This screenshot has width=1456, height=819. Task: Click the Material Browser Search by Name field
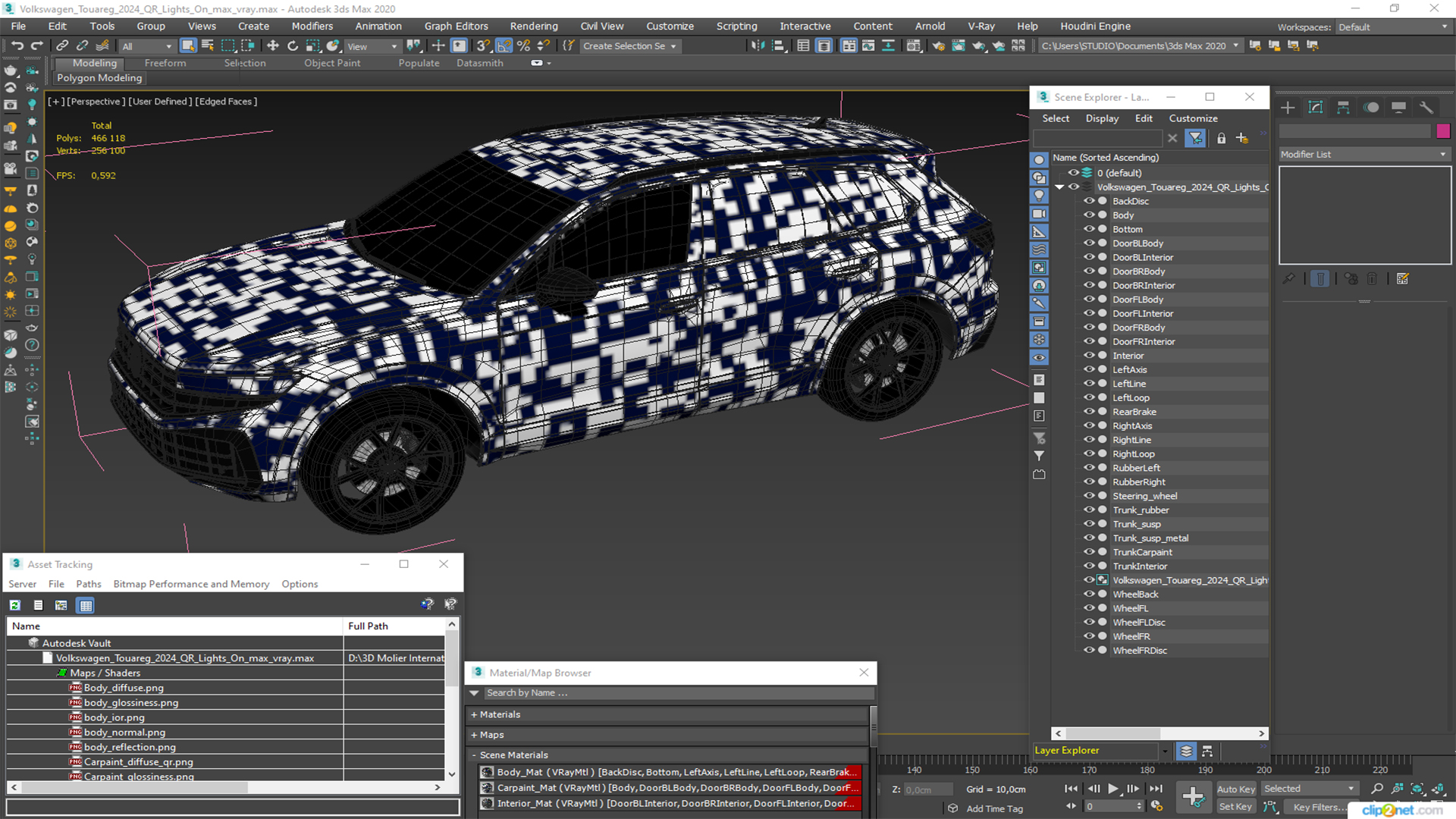679,693
